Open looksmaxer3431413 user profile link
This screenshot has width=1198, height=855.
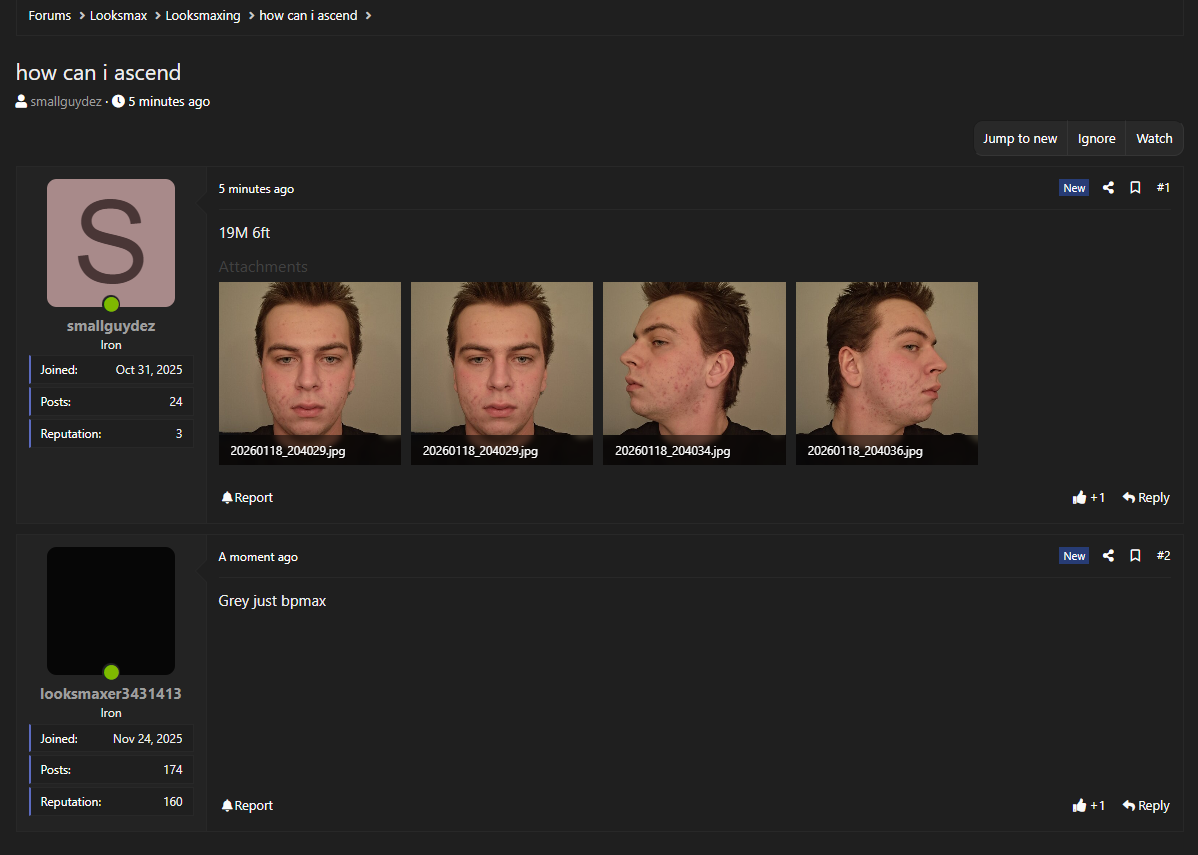[x=111, y=694]
